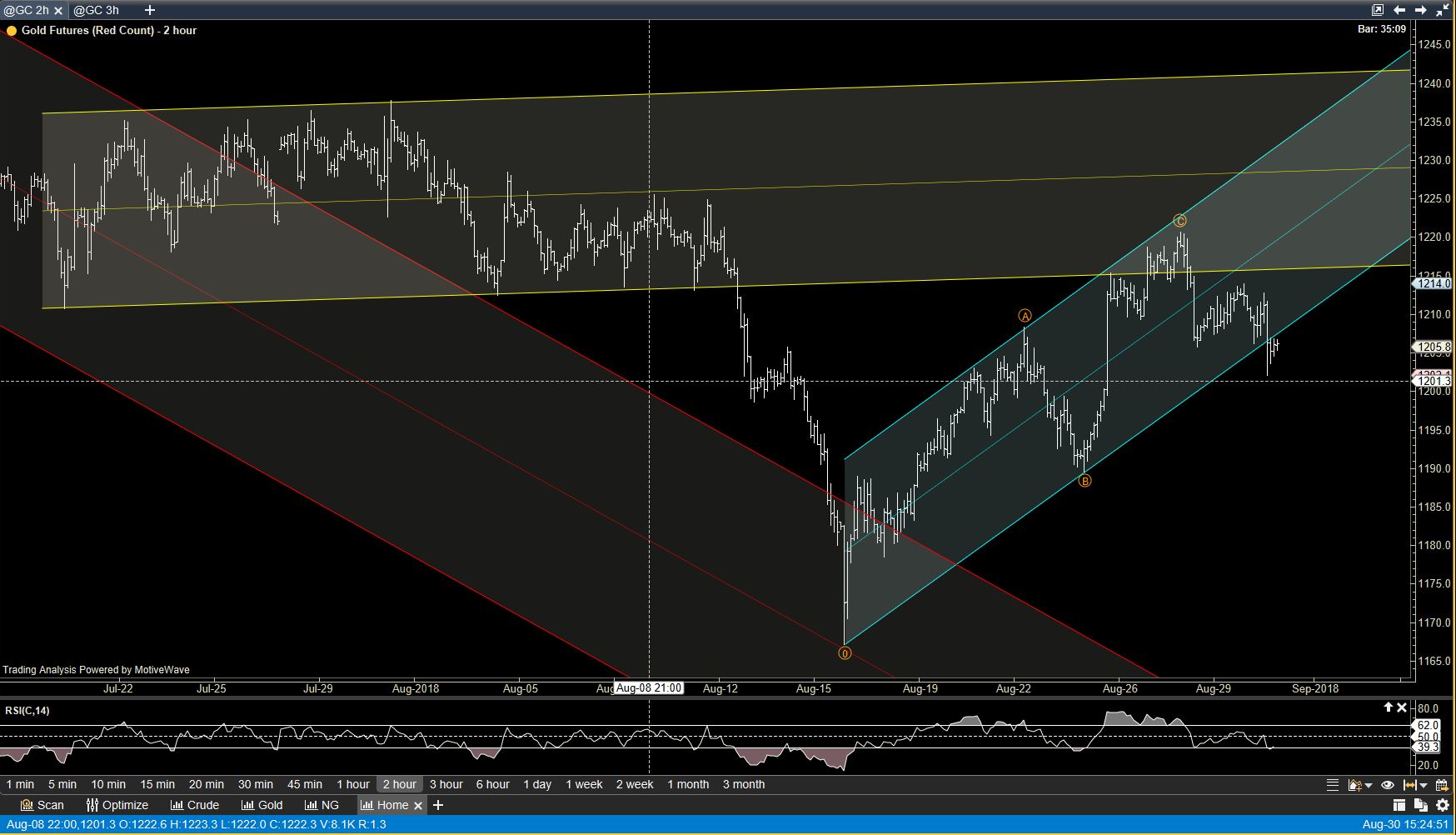Set bar size to 45 min
Screen dimensions: 1456x835
[x=305, y=784]
